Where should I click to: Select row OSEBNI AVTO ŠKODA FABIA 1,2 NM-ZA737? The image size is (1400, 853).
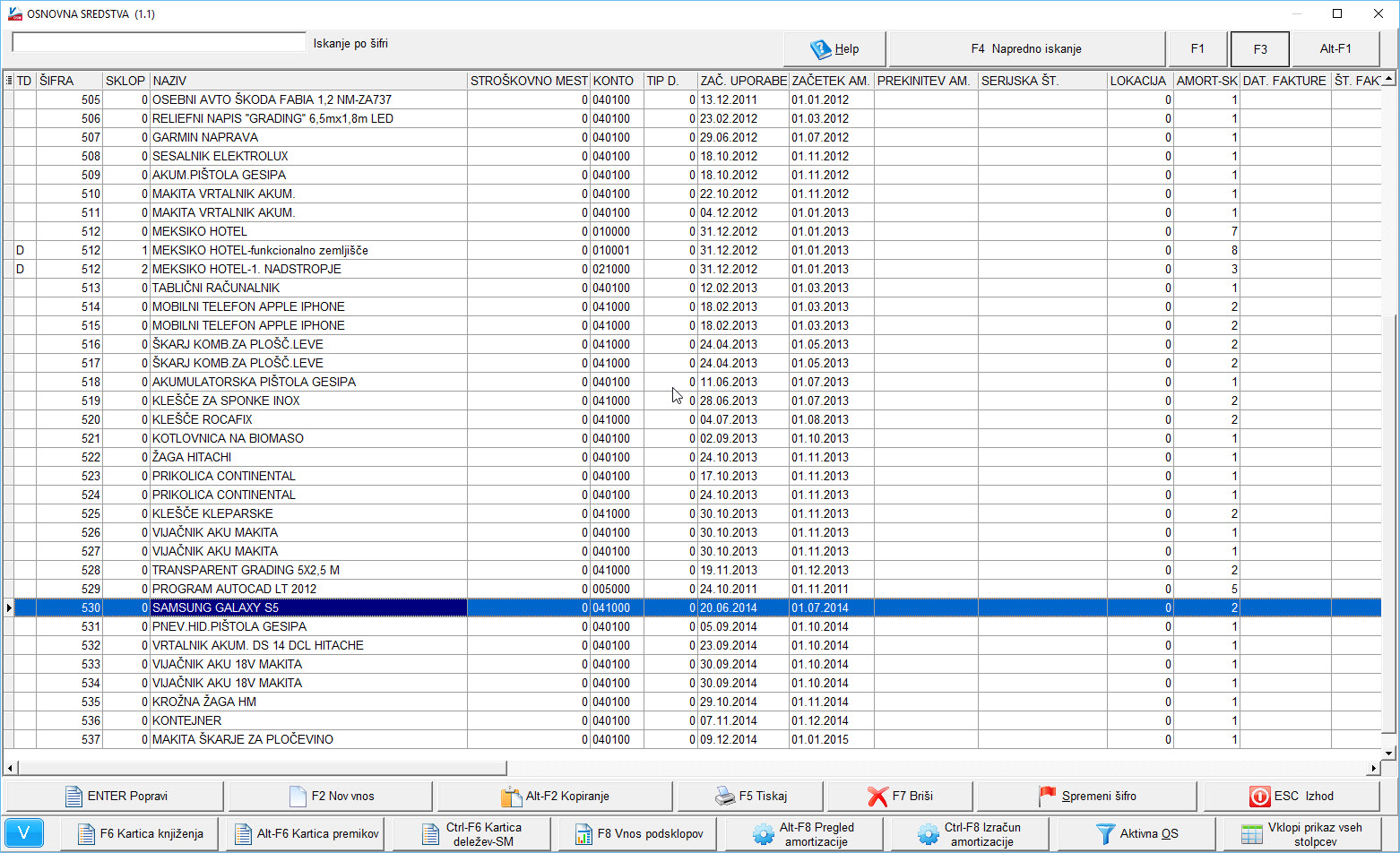pyautogui.click(x=692, y=99)
